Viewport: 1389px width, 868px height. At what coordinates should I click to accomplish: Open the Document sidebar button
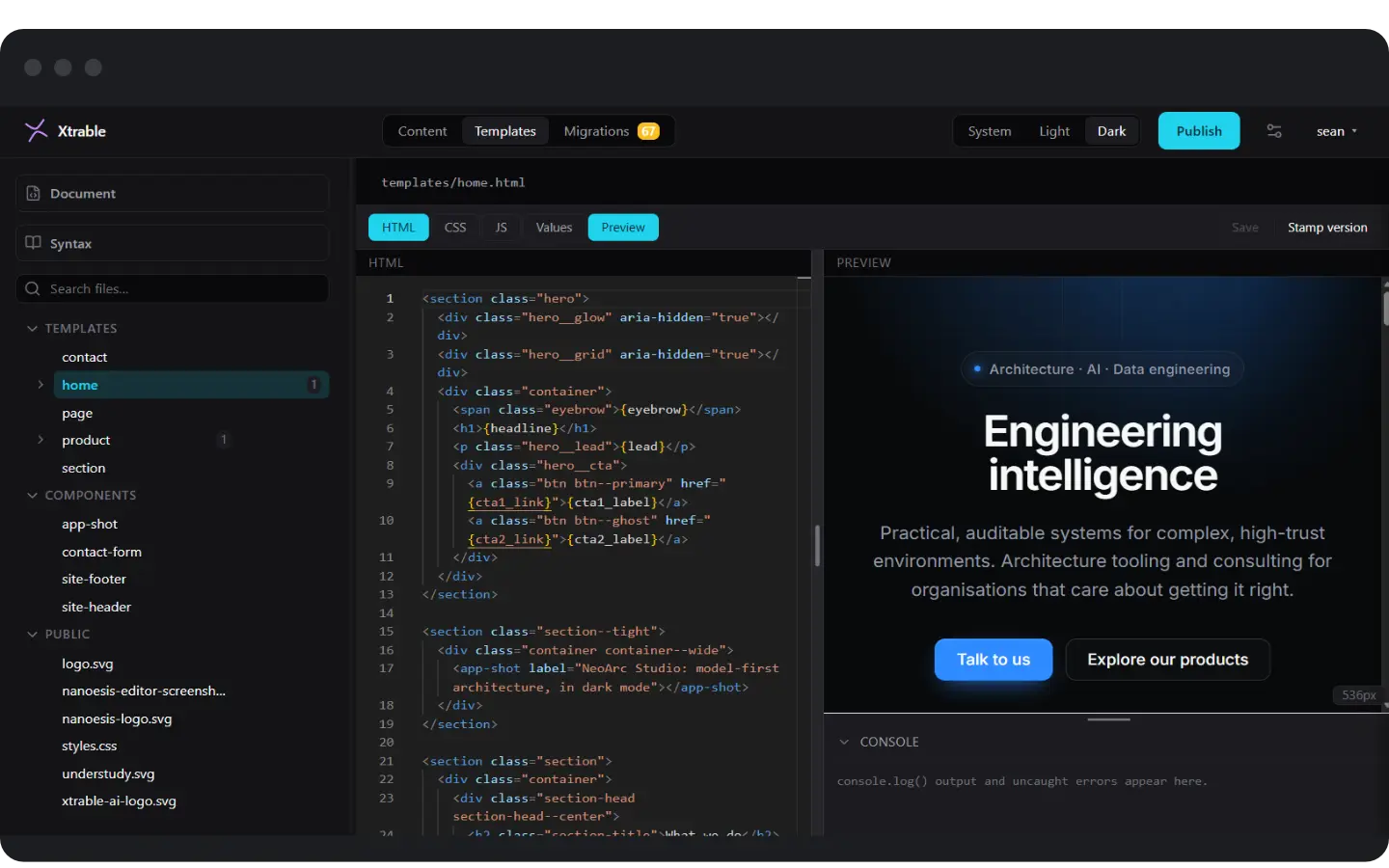[173, 193]
